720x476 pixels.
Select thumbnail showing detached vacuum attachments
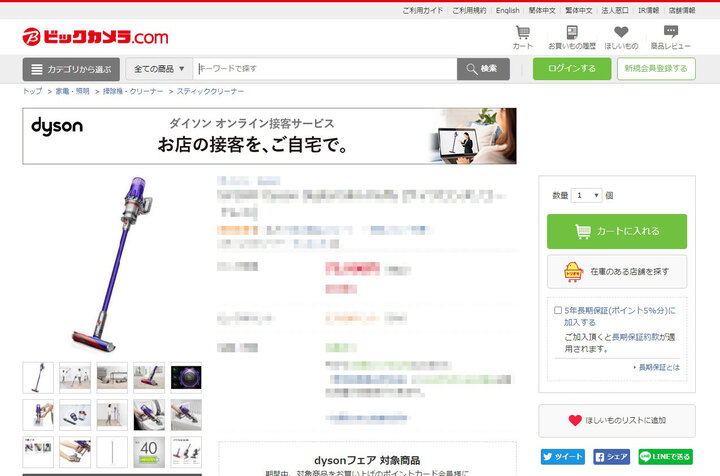tap(75, 414)
